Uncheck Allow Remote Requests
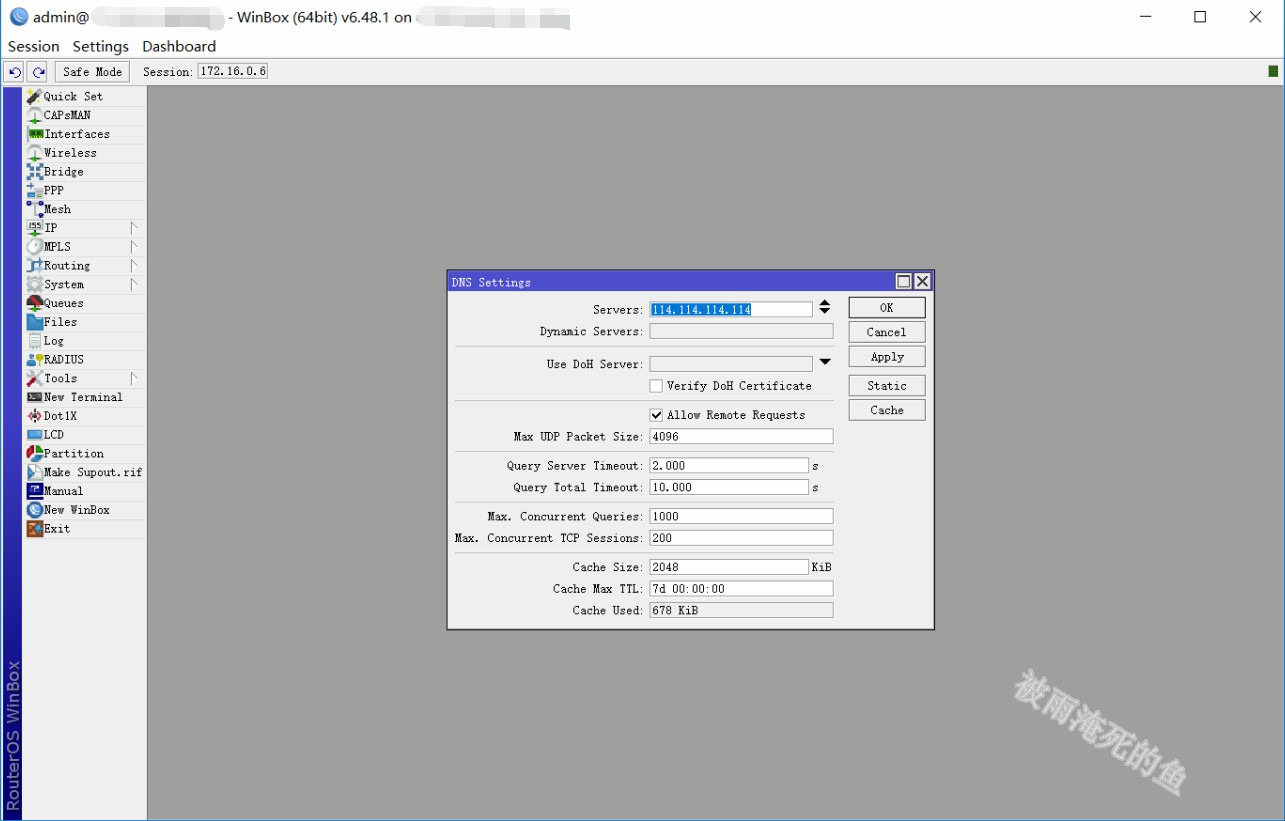This screenshot has width=1285, height=821. point(656,415)
